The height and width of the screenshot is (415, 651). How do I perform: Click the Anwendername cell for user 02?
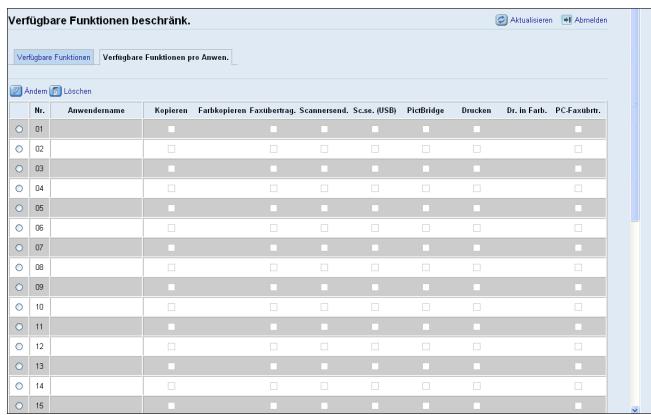point(96,149)
